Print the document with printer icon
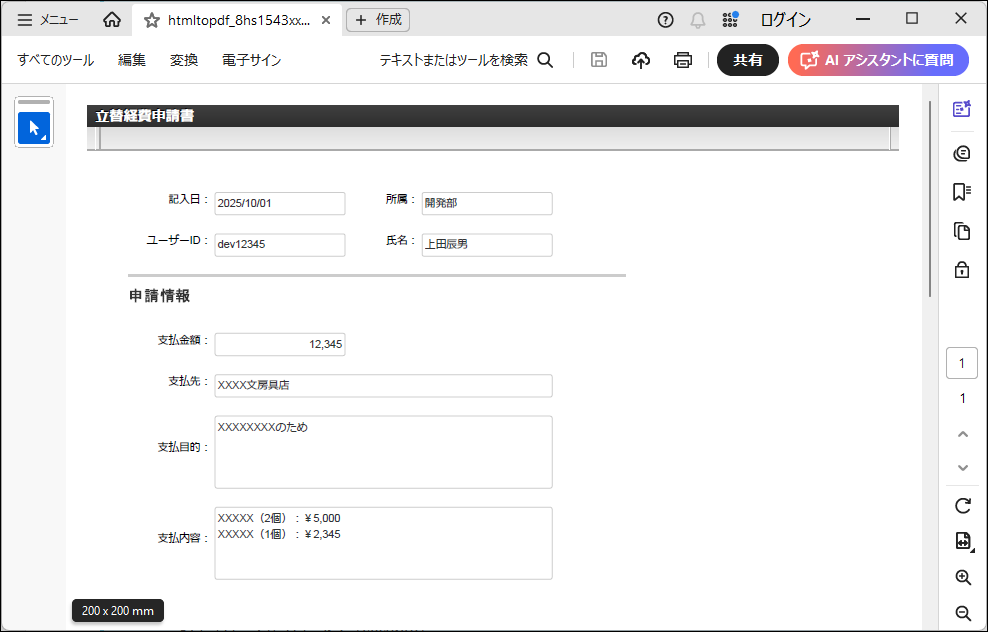This screenshot has height=632, width=988. click(683, 60)
